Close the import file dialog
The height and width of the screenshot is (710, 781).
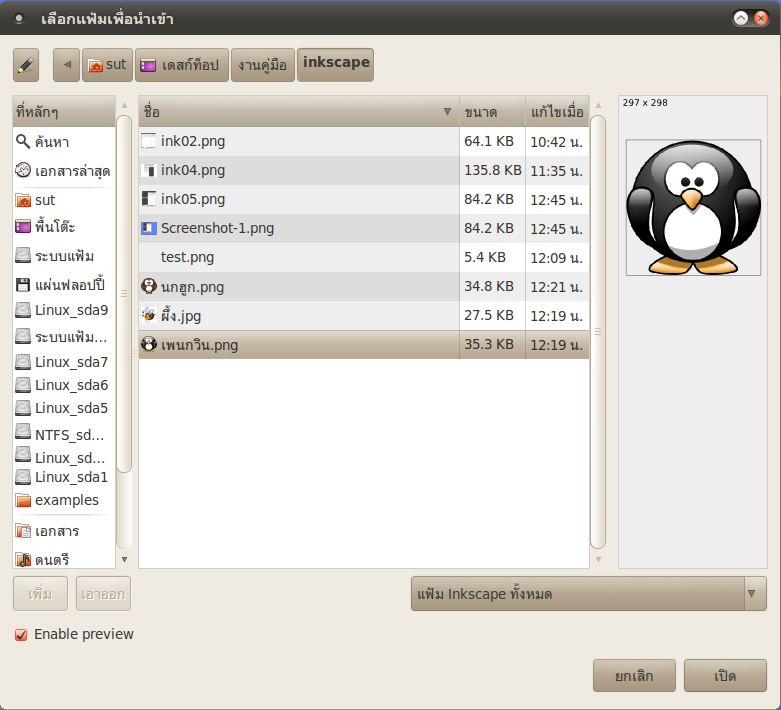point(761,18)
